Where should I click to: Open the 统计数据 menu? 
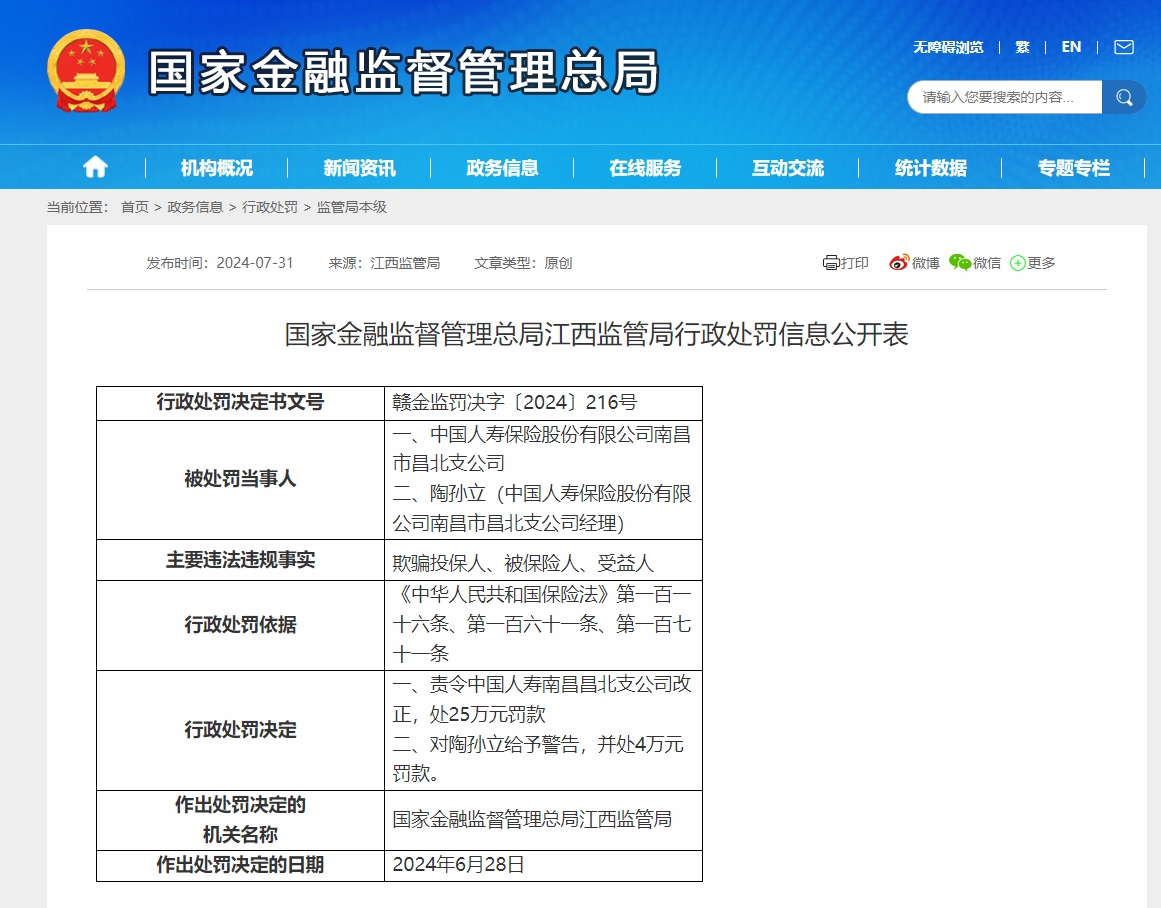coord(931,168)
